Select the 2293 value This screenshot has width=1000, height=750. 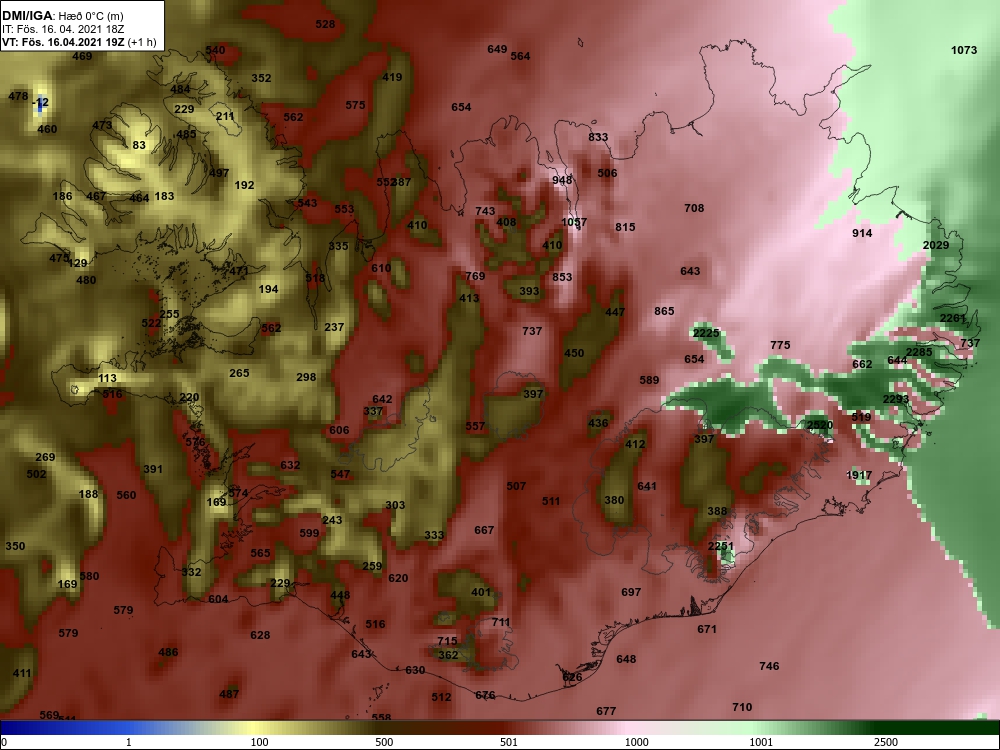coord(895,399)
